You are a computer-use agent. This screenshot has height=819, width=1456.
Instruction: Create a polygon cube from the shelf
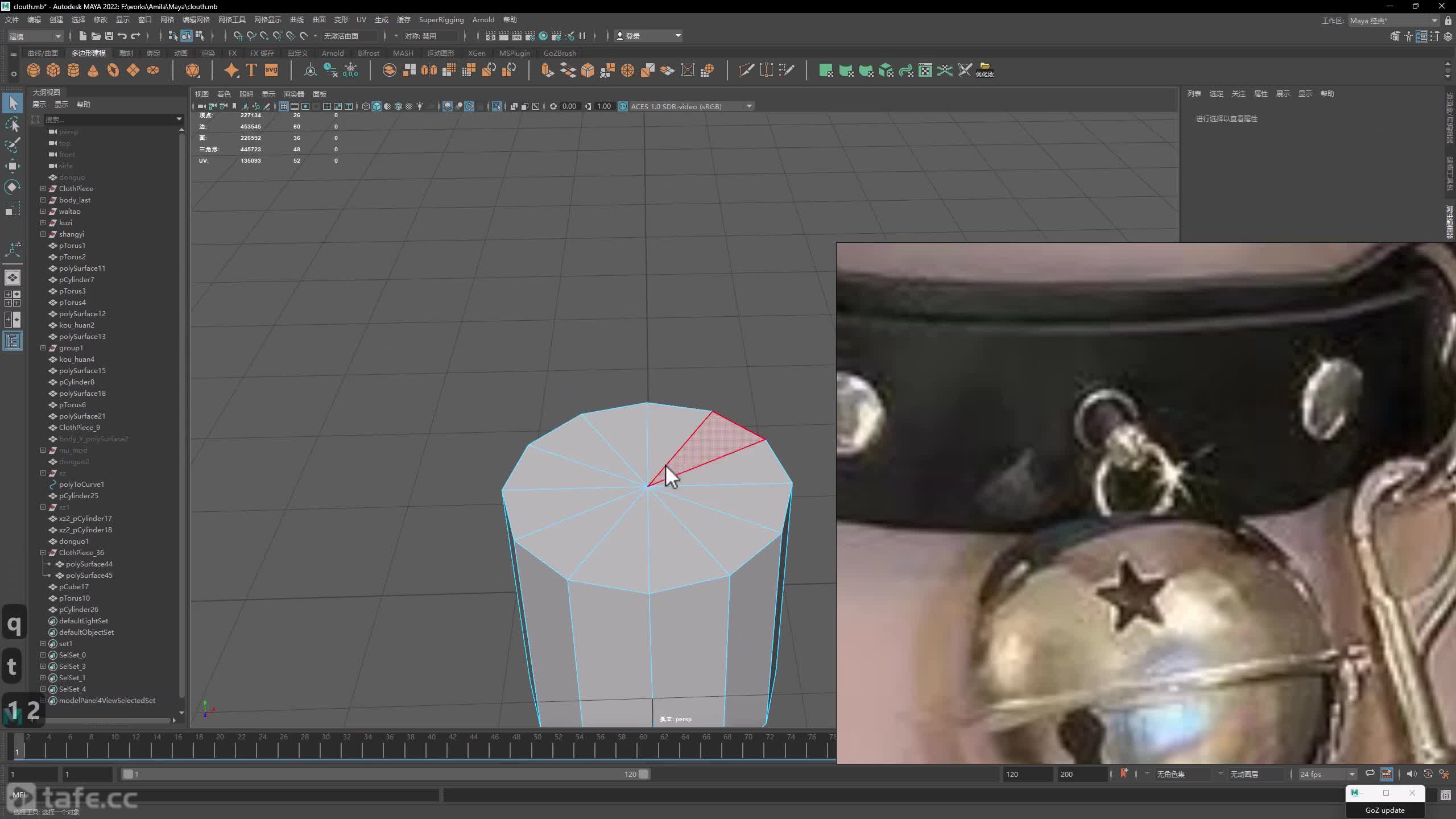(53, 70)
